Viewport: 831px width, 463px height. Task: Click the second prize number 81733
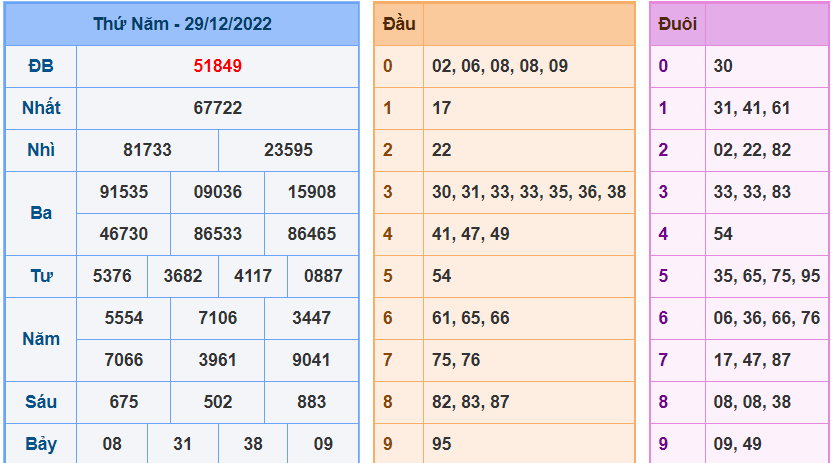(147, 150)
